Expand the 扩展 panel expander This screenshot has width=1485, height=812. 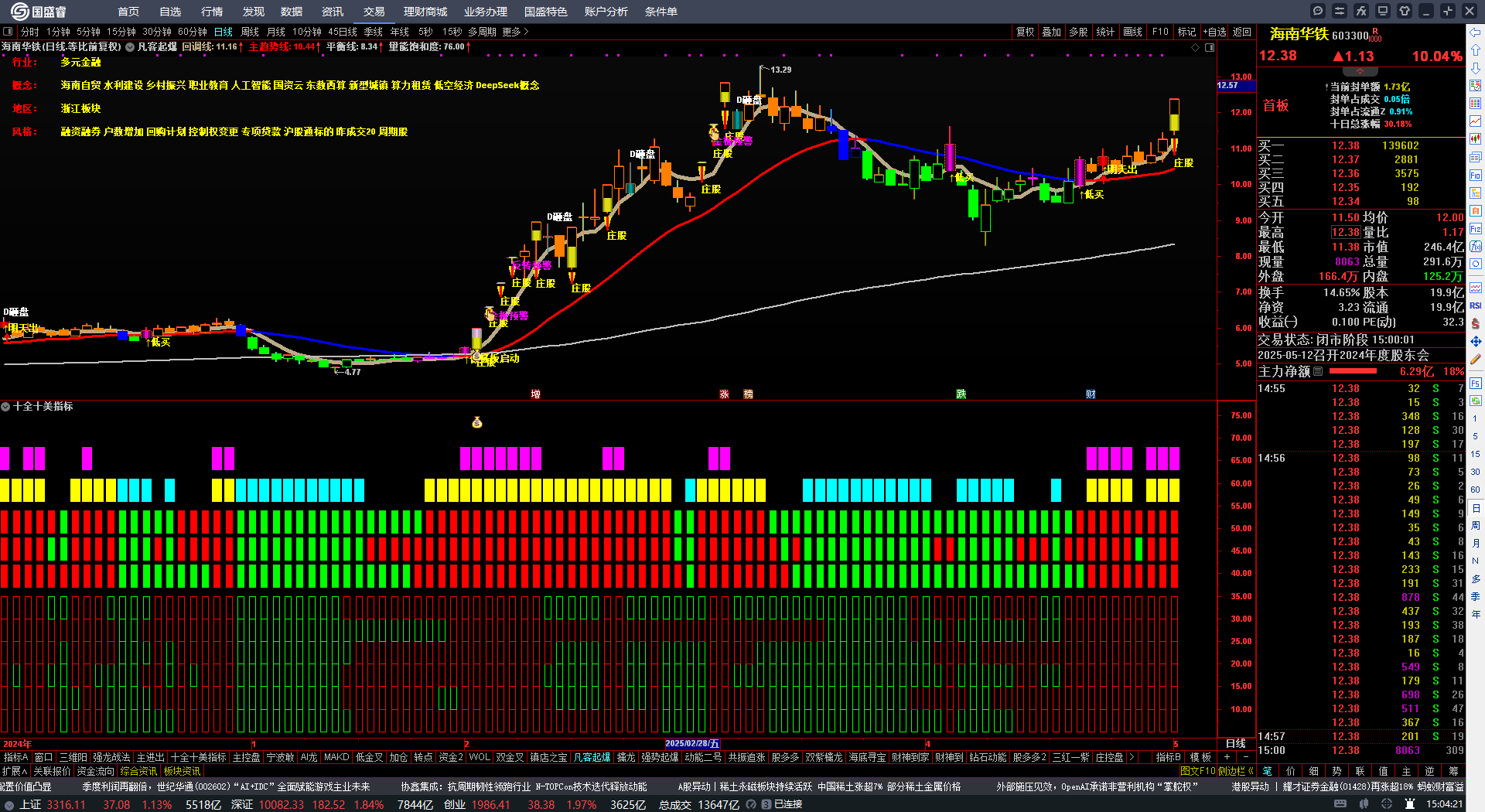[x=15, y=771]
